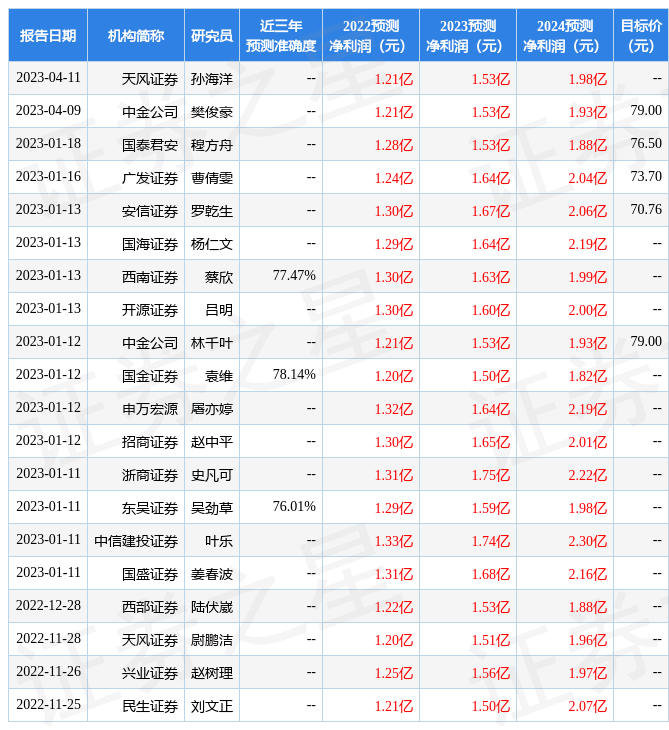669x730 pixels.
Task: Click institution 安信证券
Action: point(150,211)
